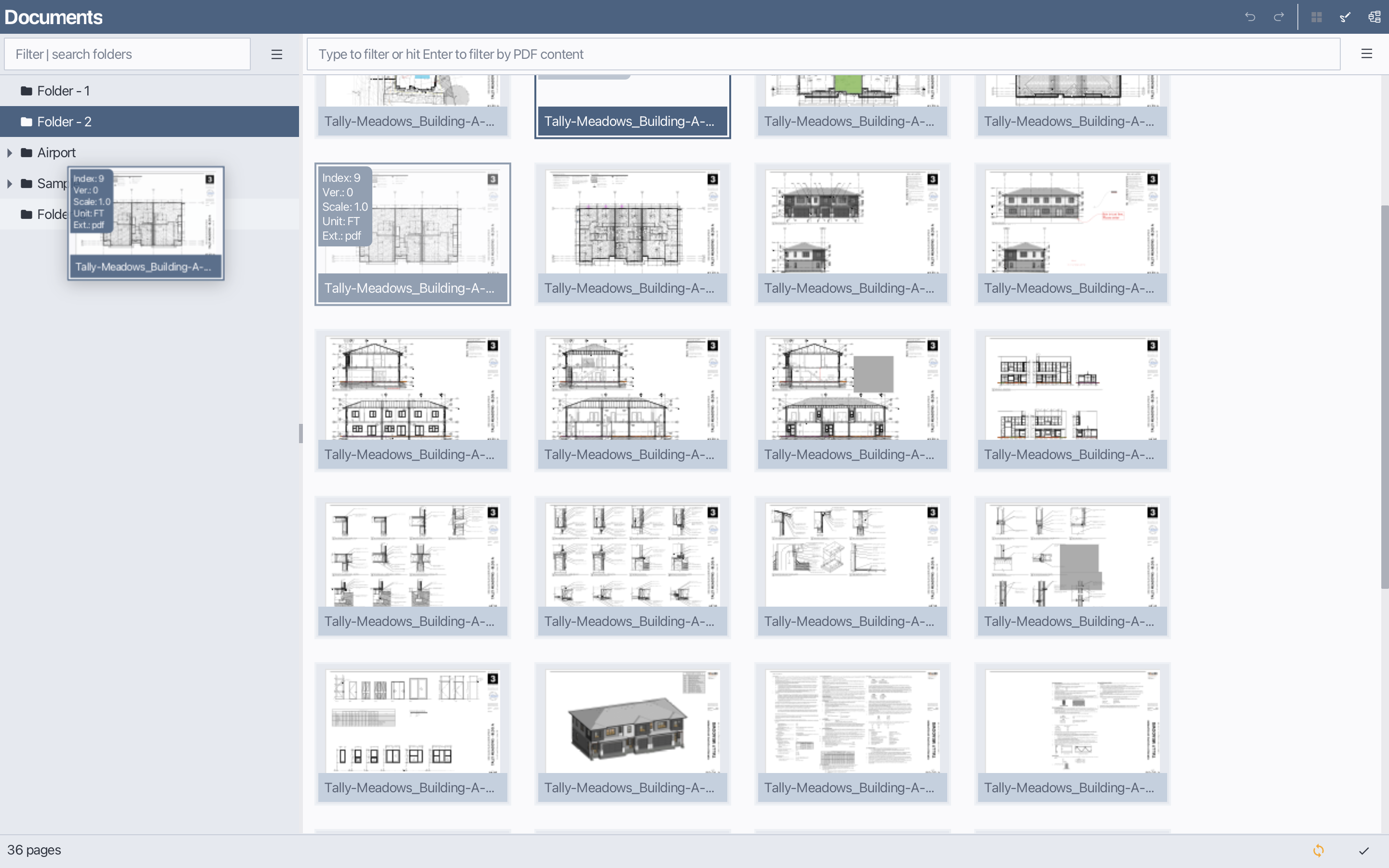This screenshot has width=1389, height=868.
Task: Expand the Samples folder tree node
Action: [10, 183]
